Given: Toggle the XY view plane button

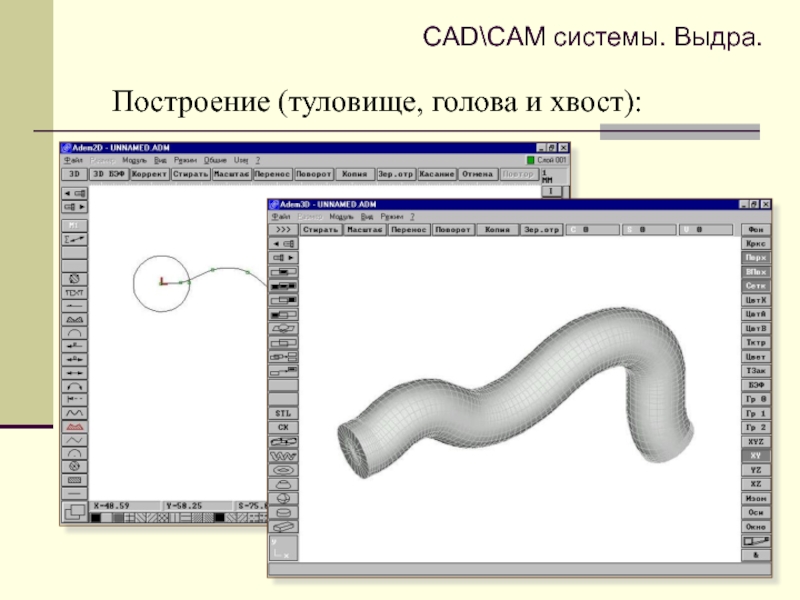Looking at the screenshot, I should pos(755,455).
